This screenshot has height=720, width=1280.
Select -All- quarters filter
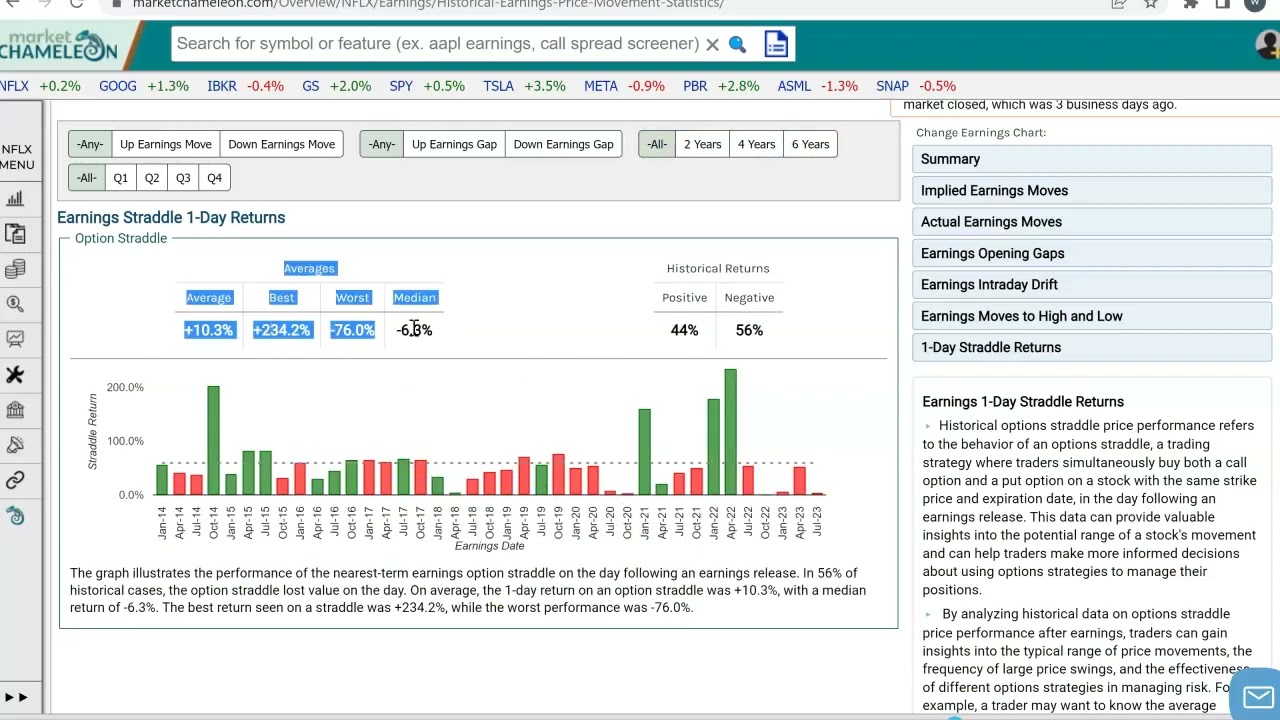[87, 178]
